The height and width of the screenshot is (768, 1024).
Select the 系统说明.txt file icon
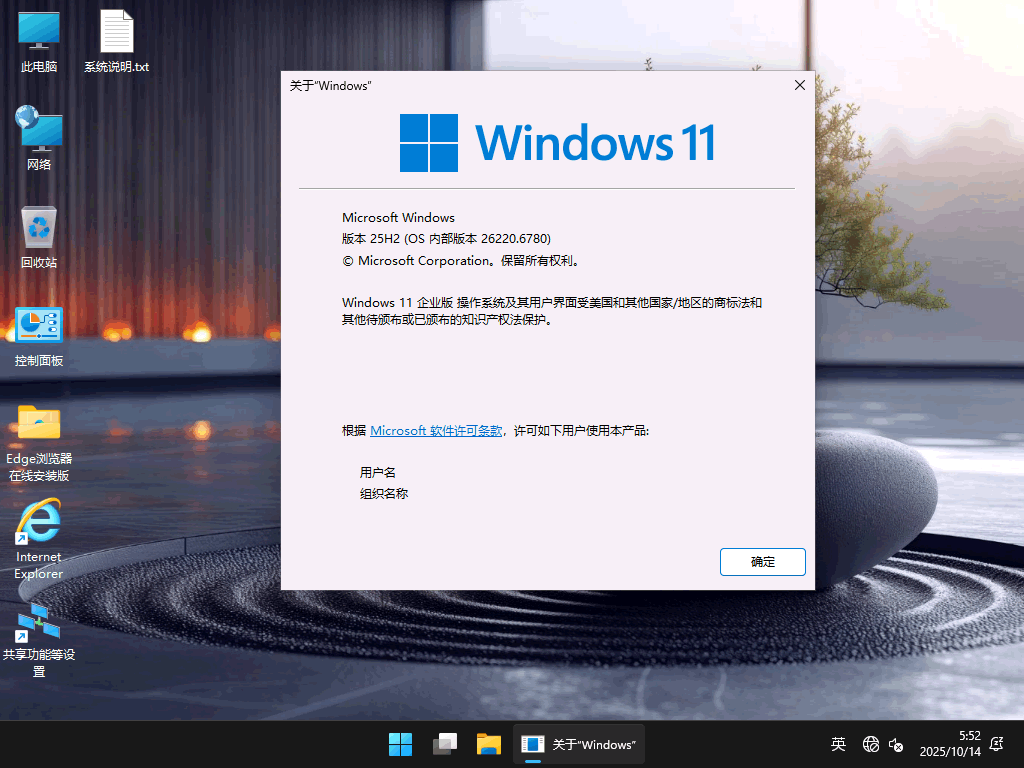[x=116, y=42]
